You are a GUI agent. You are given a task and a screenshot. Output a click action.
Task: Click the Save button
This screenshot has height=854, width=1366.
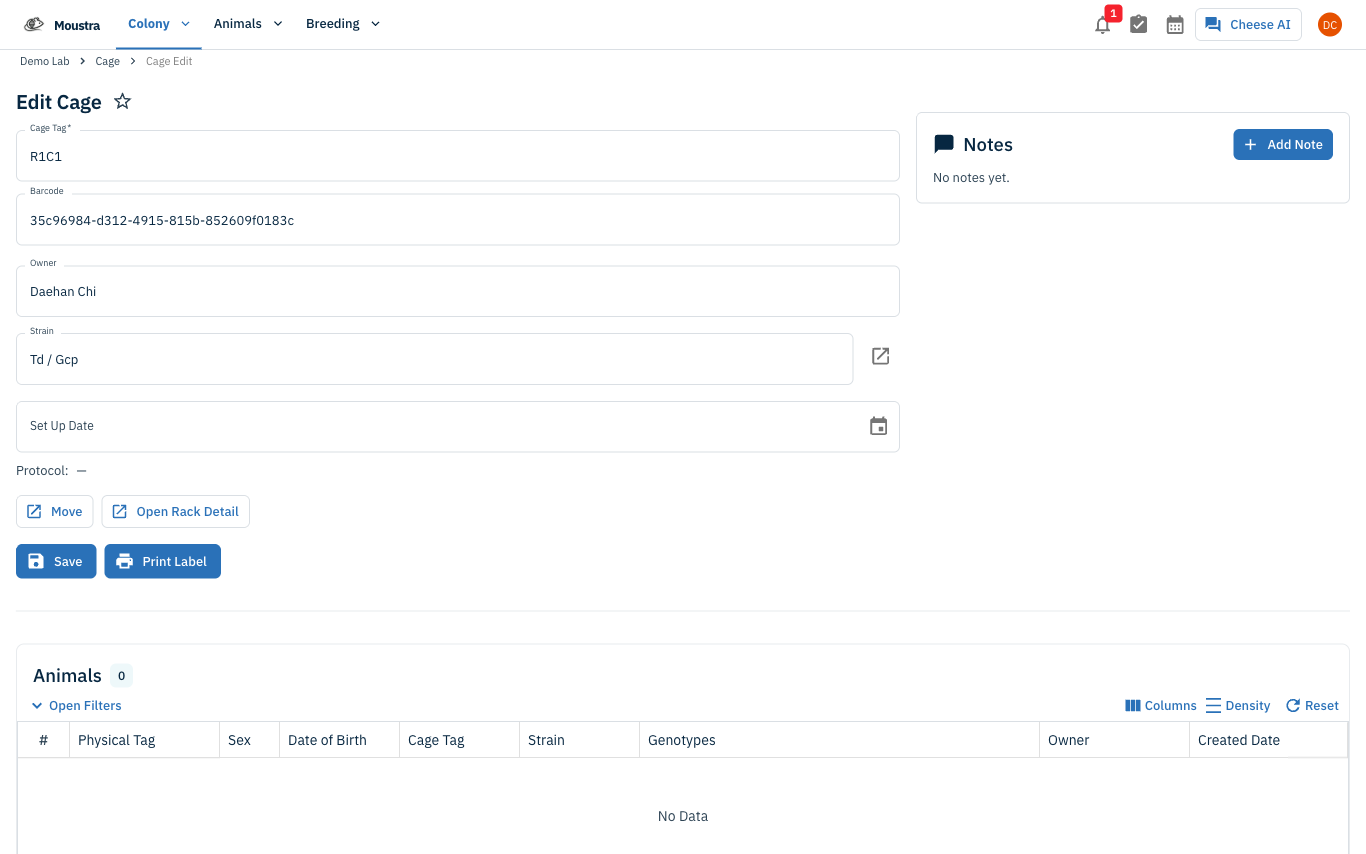coord(56,561)
